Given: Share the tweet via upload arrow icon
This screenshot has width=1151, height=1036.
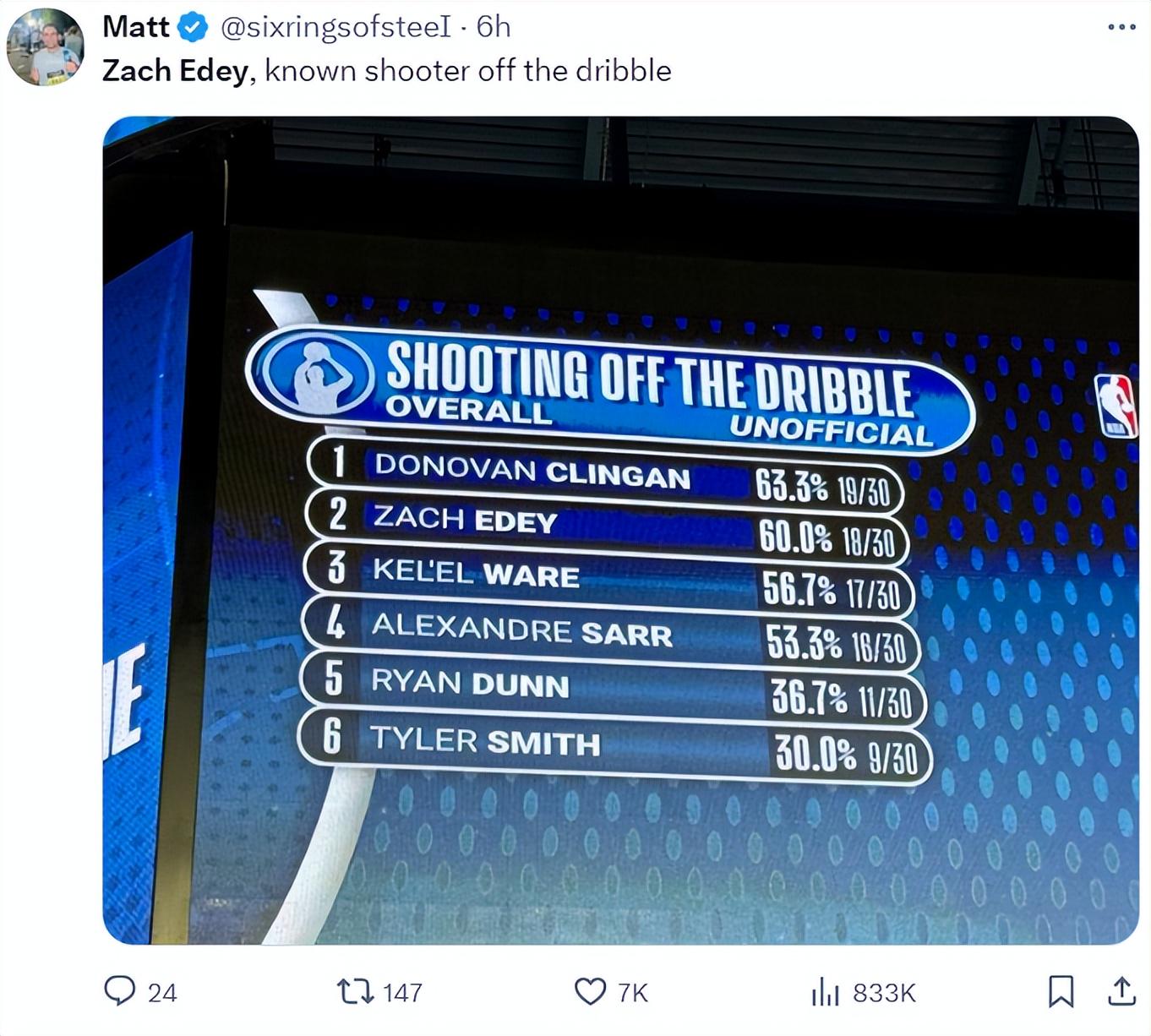Looking at the screenshot, I should [x=1121, y=991].
